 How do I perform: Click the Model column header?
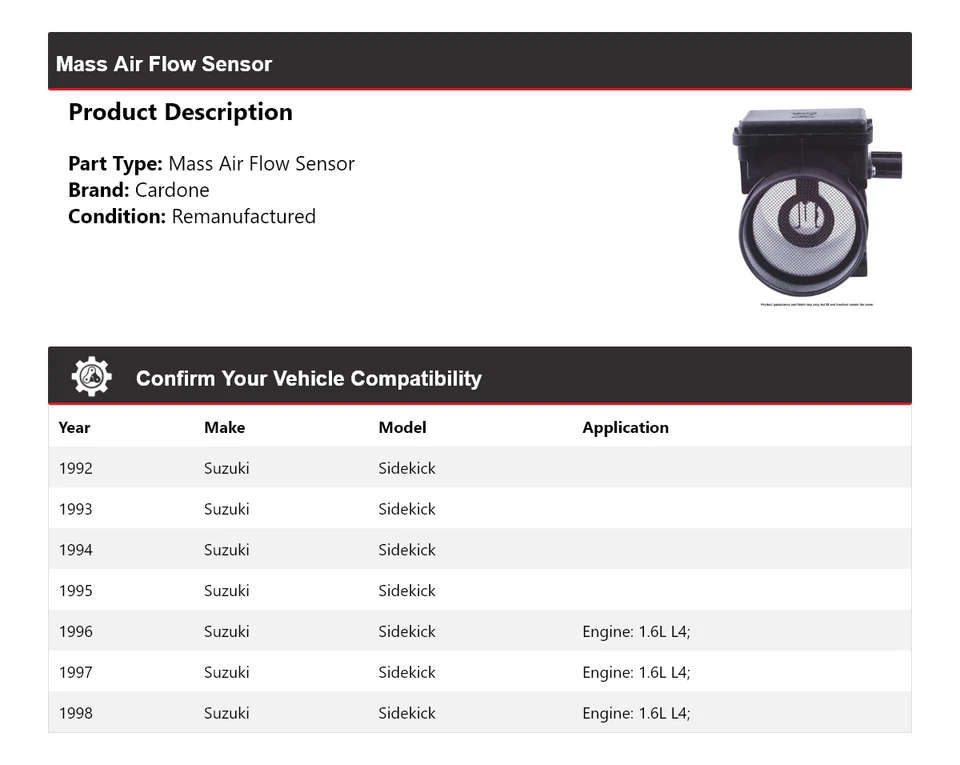pos(402,427)
